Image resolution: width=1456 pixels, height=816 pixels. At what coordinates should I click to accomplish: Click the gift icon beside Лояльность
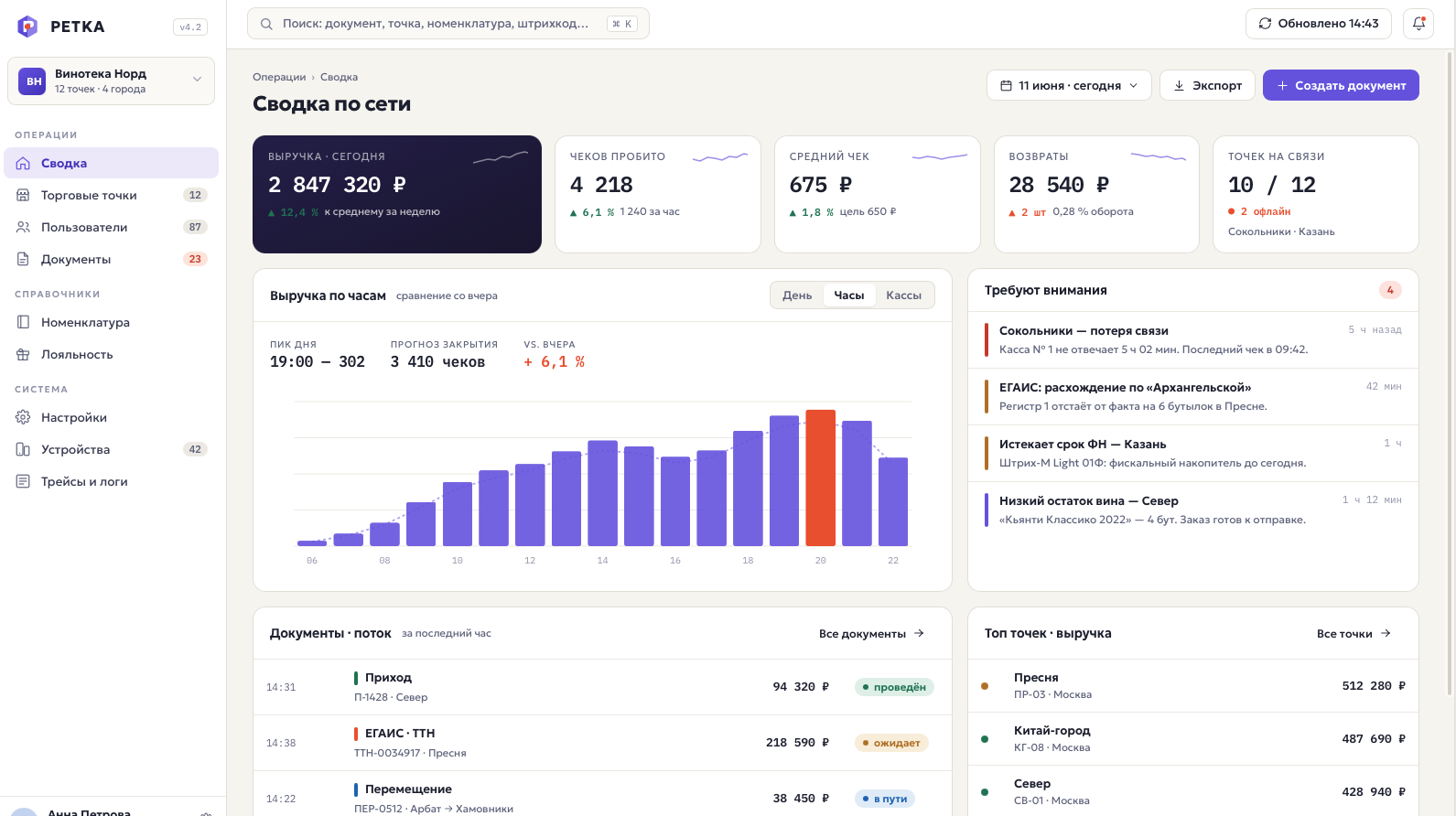point(24,354)
